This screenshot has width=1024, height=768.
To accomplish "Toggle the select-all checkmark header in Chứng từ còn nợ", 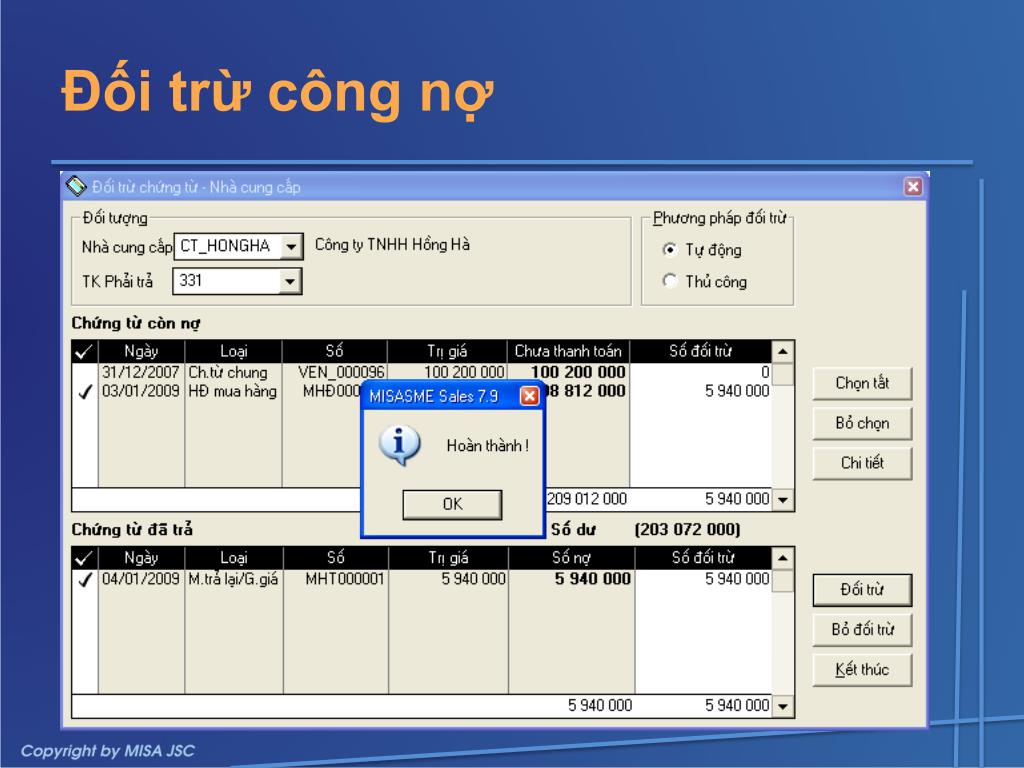I will (x=84, y=351).
